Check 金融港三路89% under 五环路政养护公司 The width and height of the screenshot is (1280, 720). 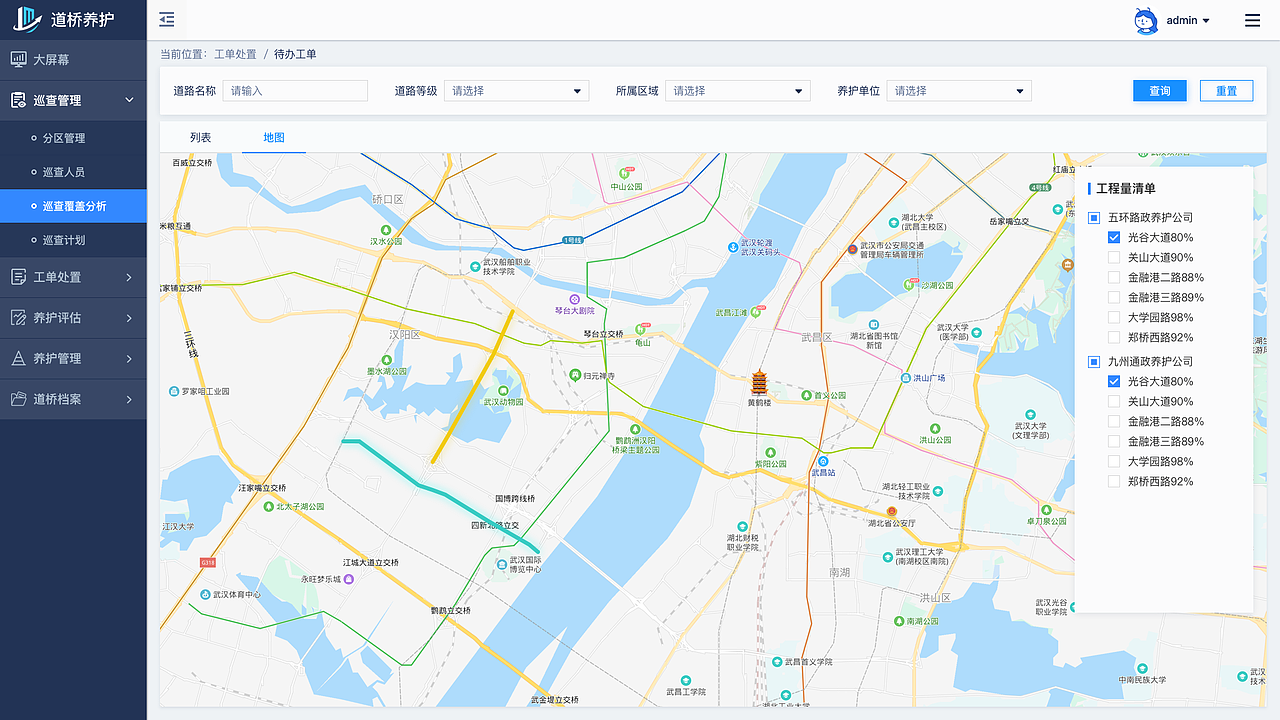coord(1114,297)
